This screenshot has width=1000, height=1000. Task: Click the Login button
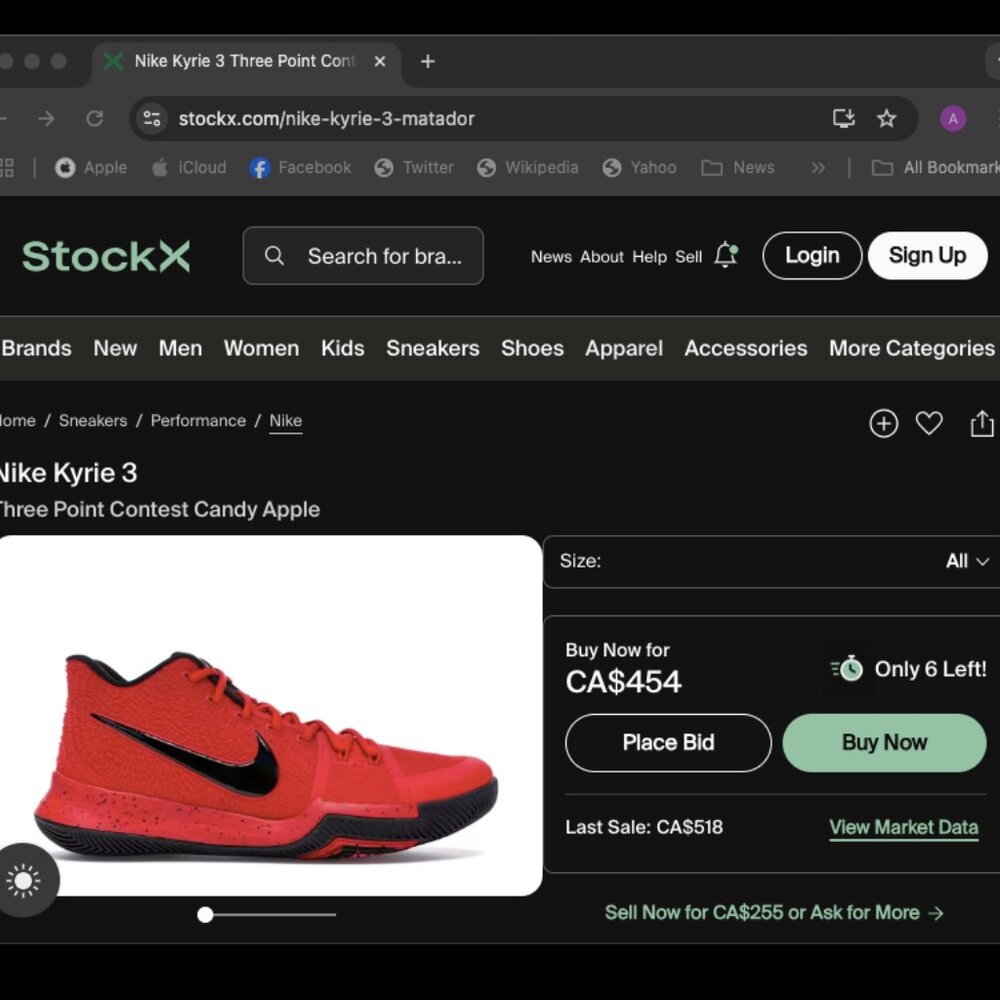pos(812,256)
